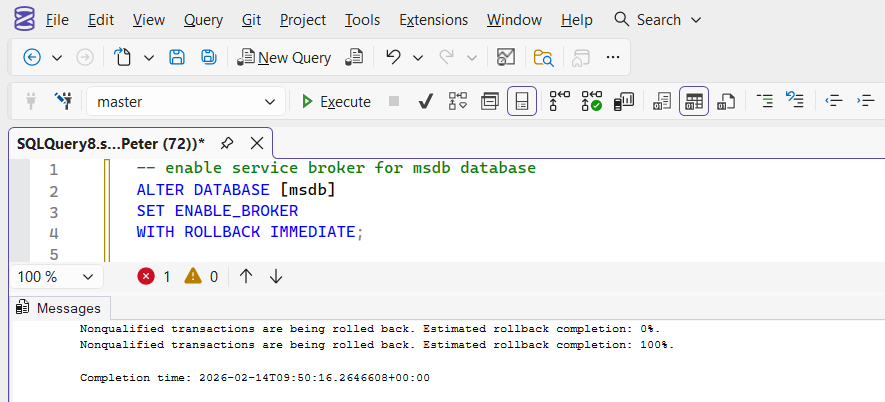The height and width of the screenshot is (402, 885).
Task: Open the Edit menu
Action: pos(100,20)
